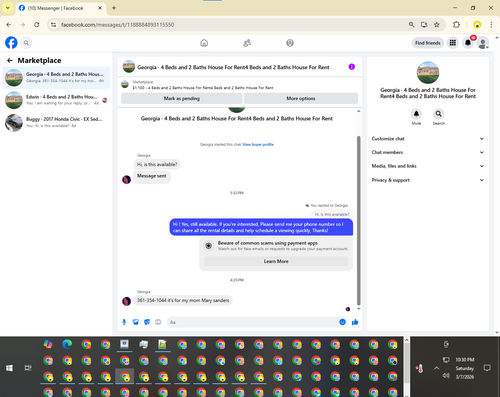Viewport: 500px width, 397px height.
Task: Open the Facebook menu grid icon
Action: [453, 43]
